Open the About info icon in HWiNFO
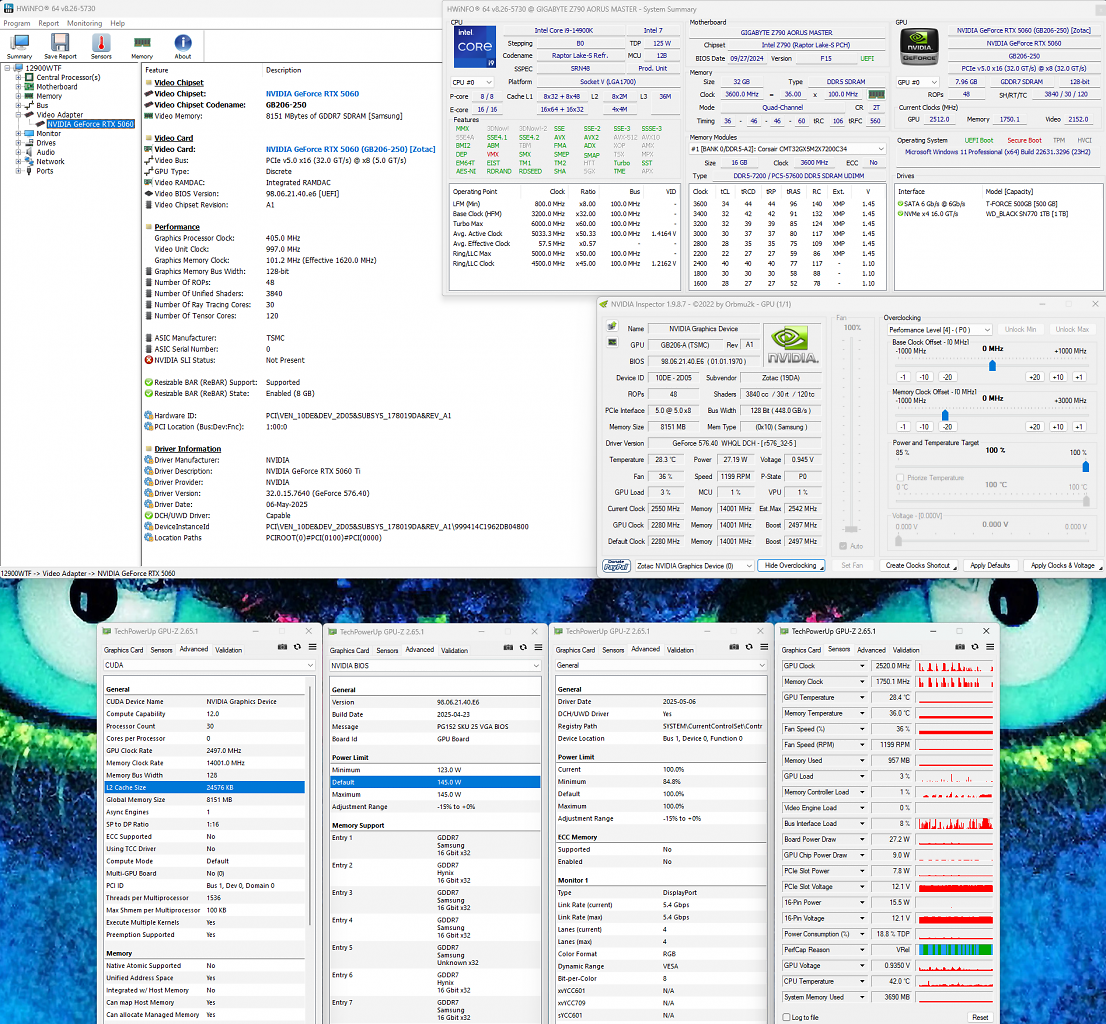 pyautogui.click(x=183, y=47)
